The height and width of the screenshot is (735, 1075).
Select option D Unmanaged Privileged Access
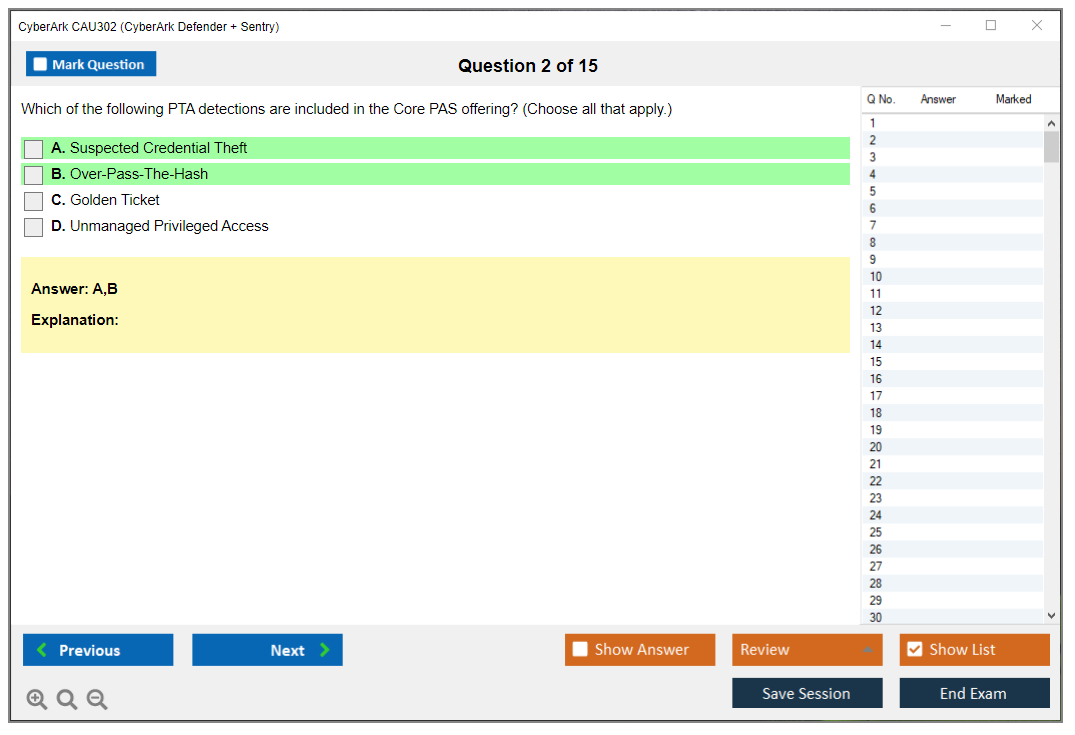point(34,227)
